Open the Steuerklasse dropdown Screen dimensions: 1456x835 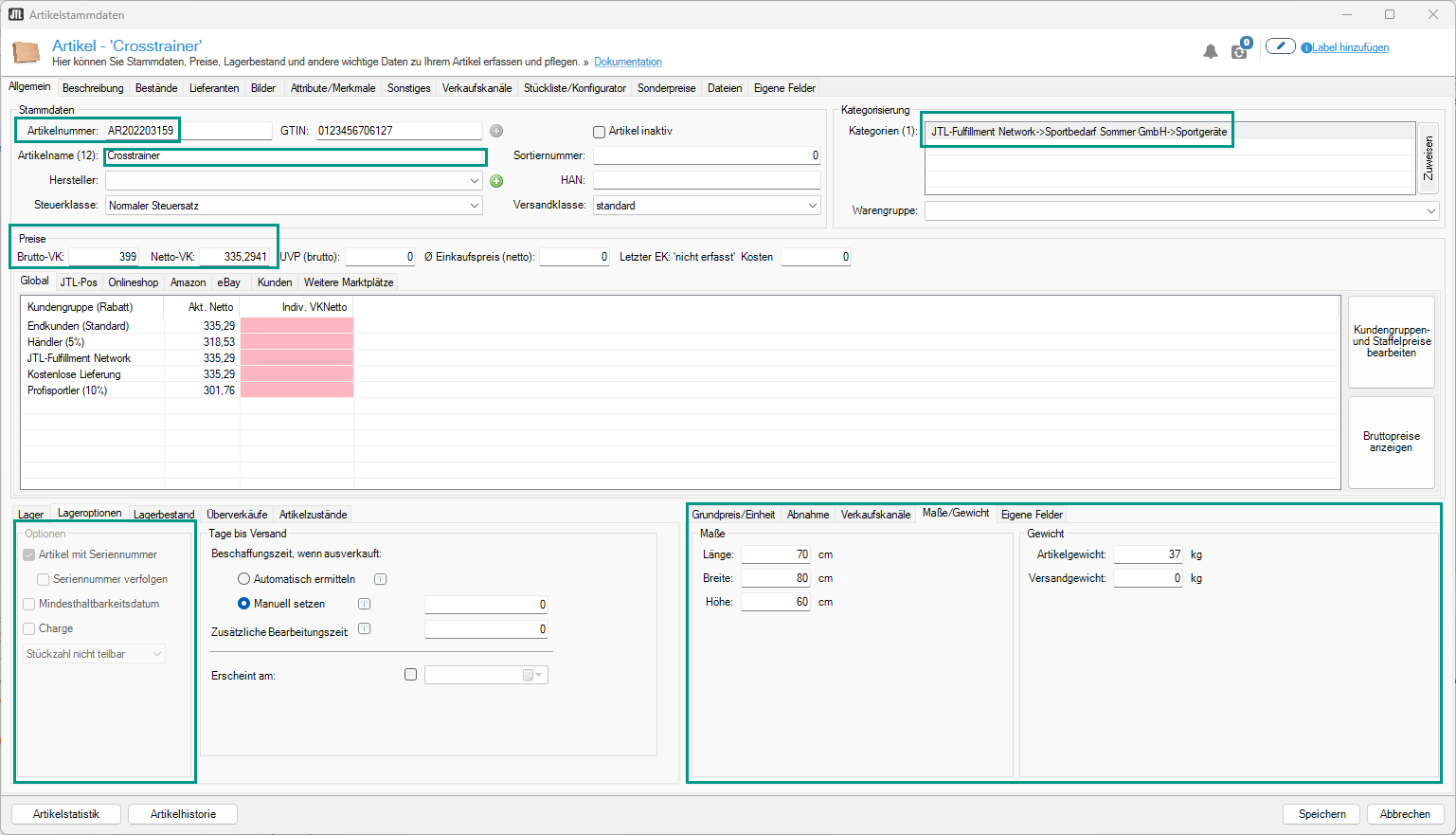[x=474, y=206]
